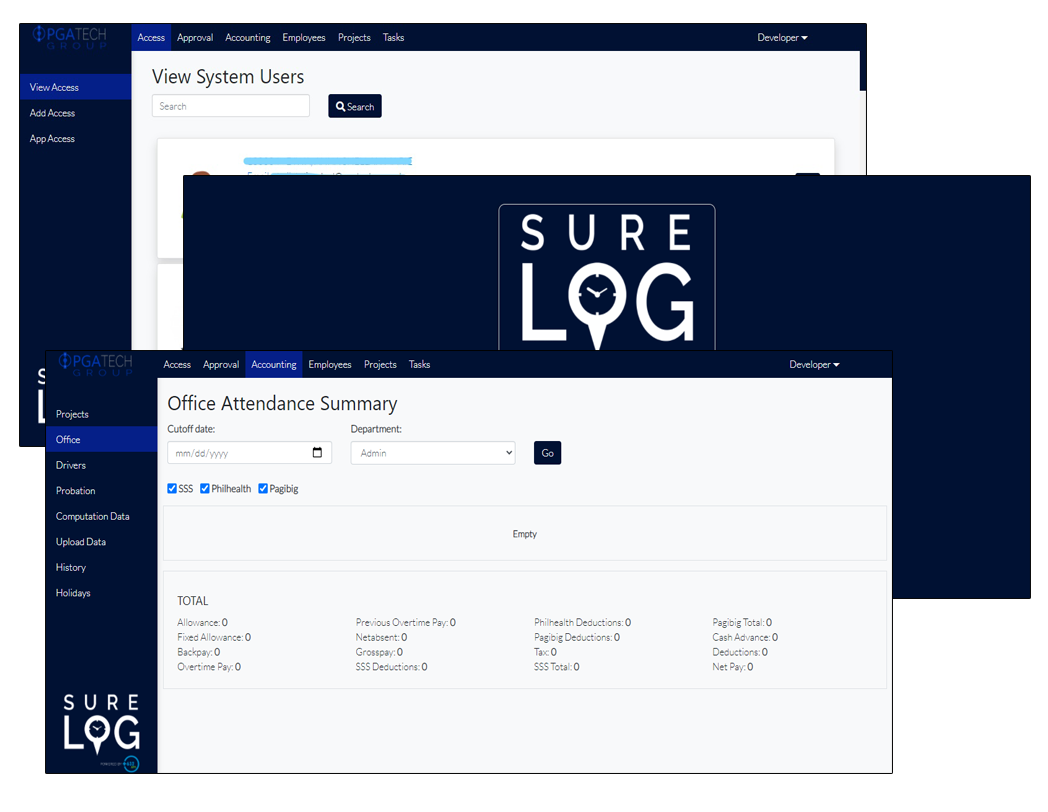Click the TOTAL label
Viewport: 1048px width, 812px height.
192,601
